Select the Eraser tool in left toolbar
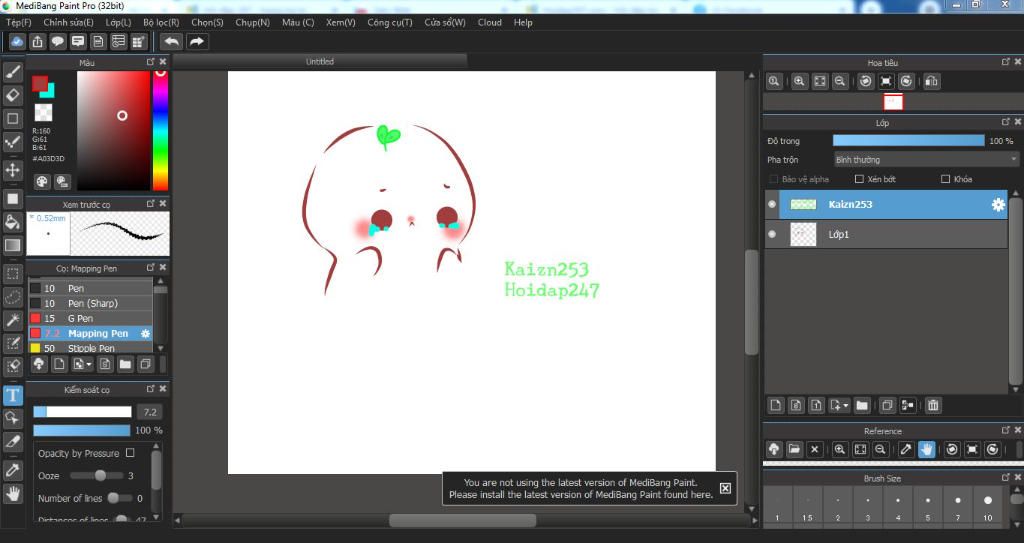 13,95
